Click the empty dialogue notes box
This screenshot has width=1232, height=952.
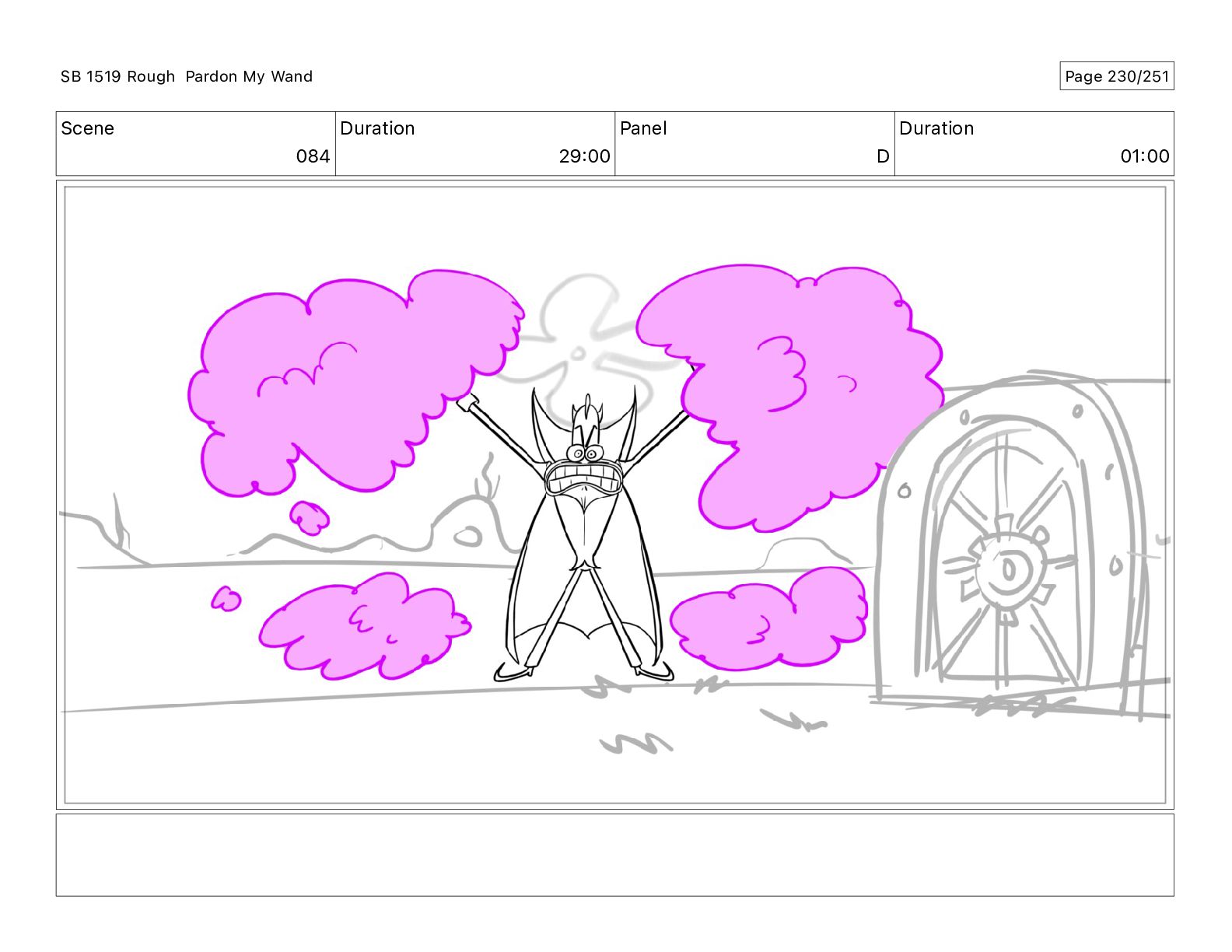point(614,855)
